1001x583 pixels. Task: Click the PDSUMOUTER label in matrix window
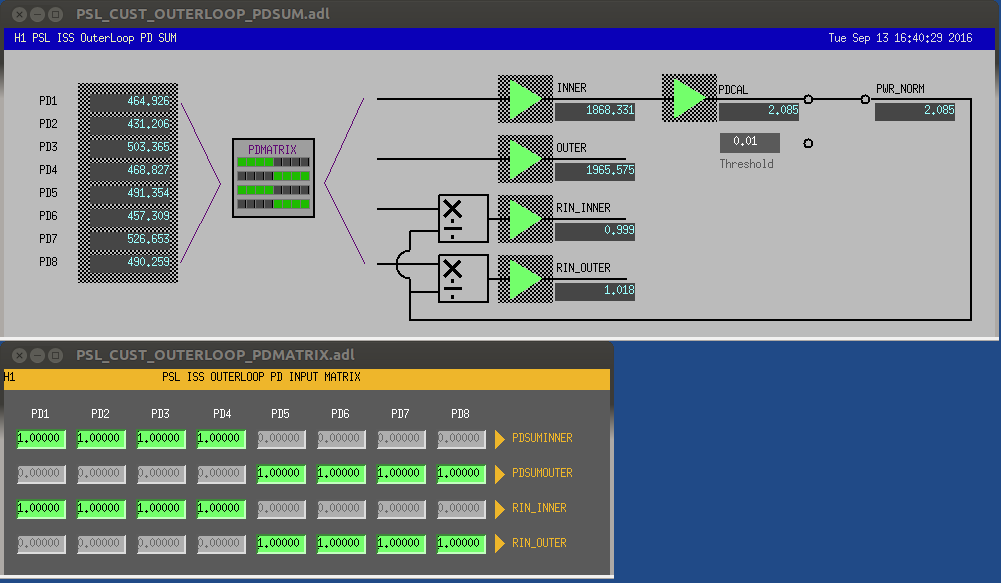(542, 473)
